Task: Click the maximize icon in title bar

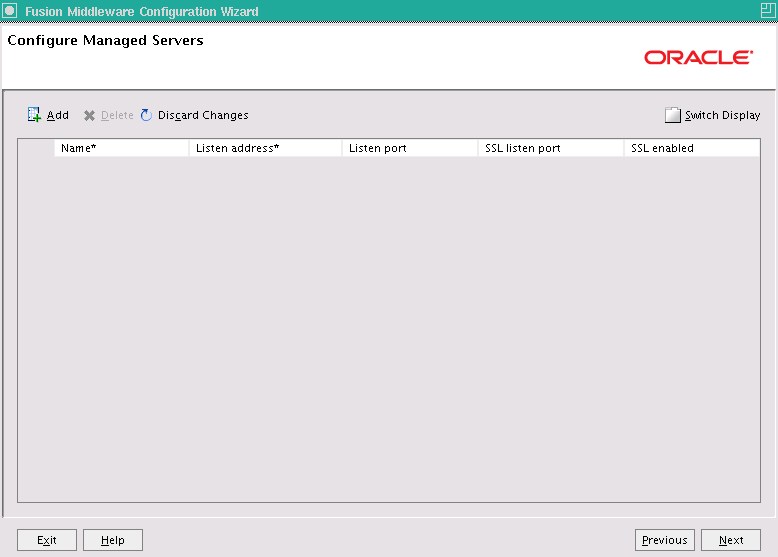Action: pyautogui.click(x=768, y=10)
